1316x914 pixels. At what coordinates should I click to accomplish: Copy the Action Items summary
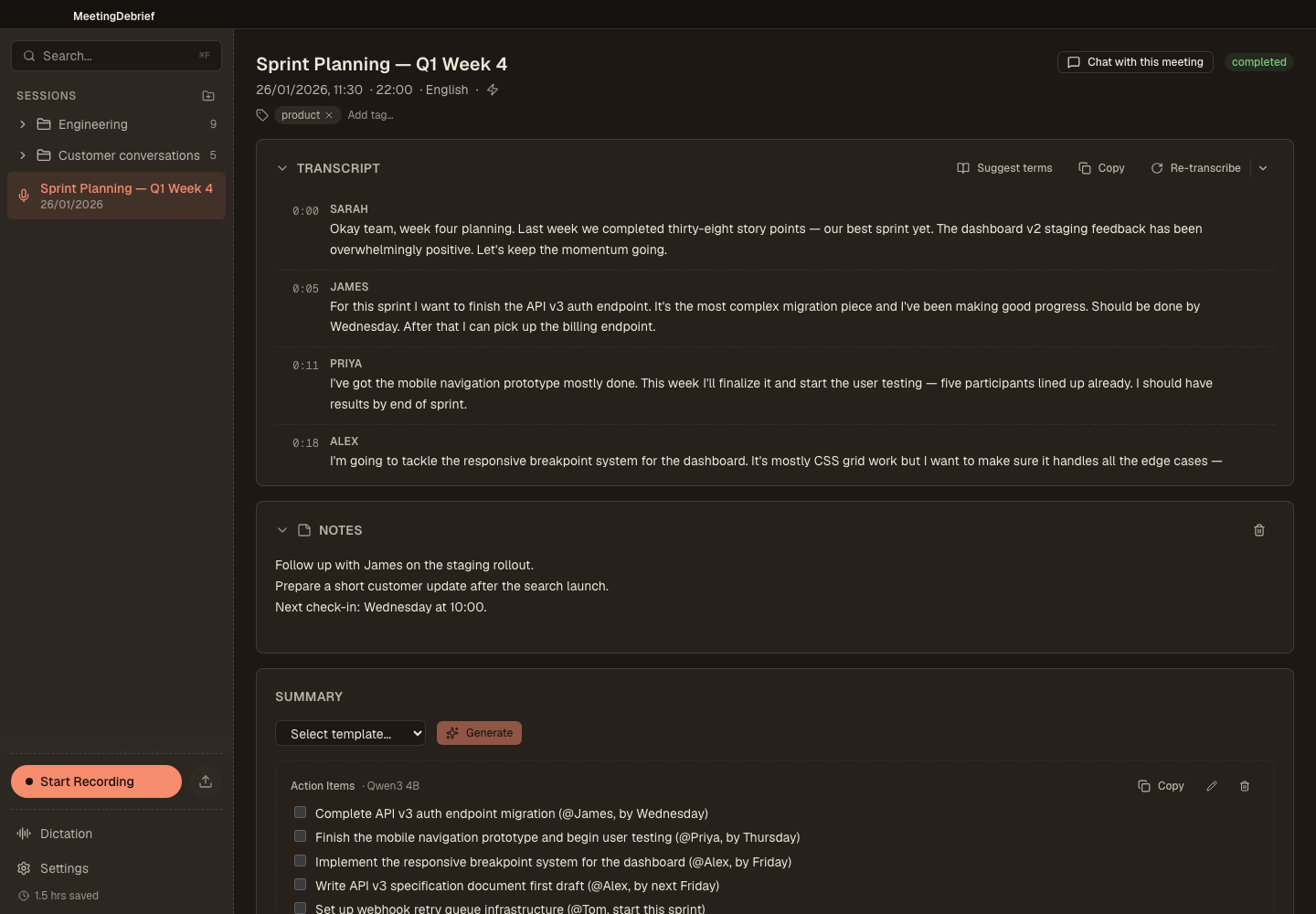point(1161,786)
